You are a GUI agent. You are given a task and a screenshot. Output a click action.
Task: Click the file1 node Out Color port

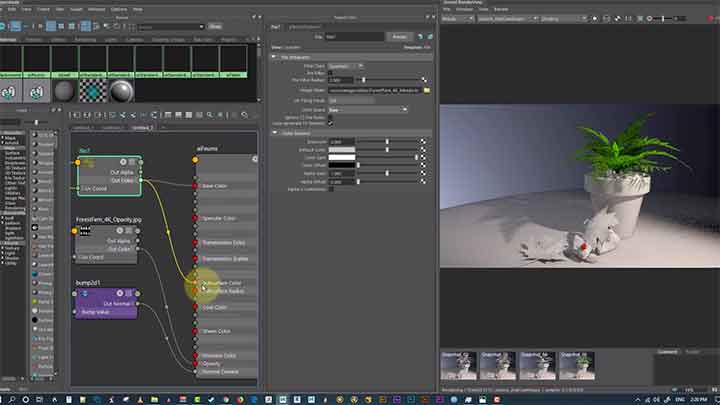(x=139, y=180)
